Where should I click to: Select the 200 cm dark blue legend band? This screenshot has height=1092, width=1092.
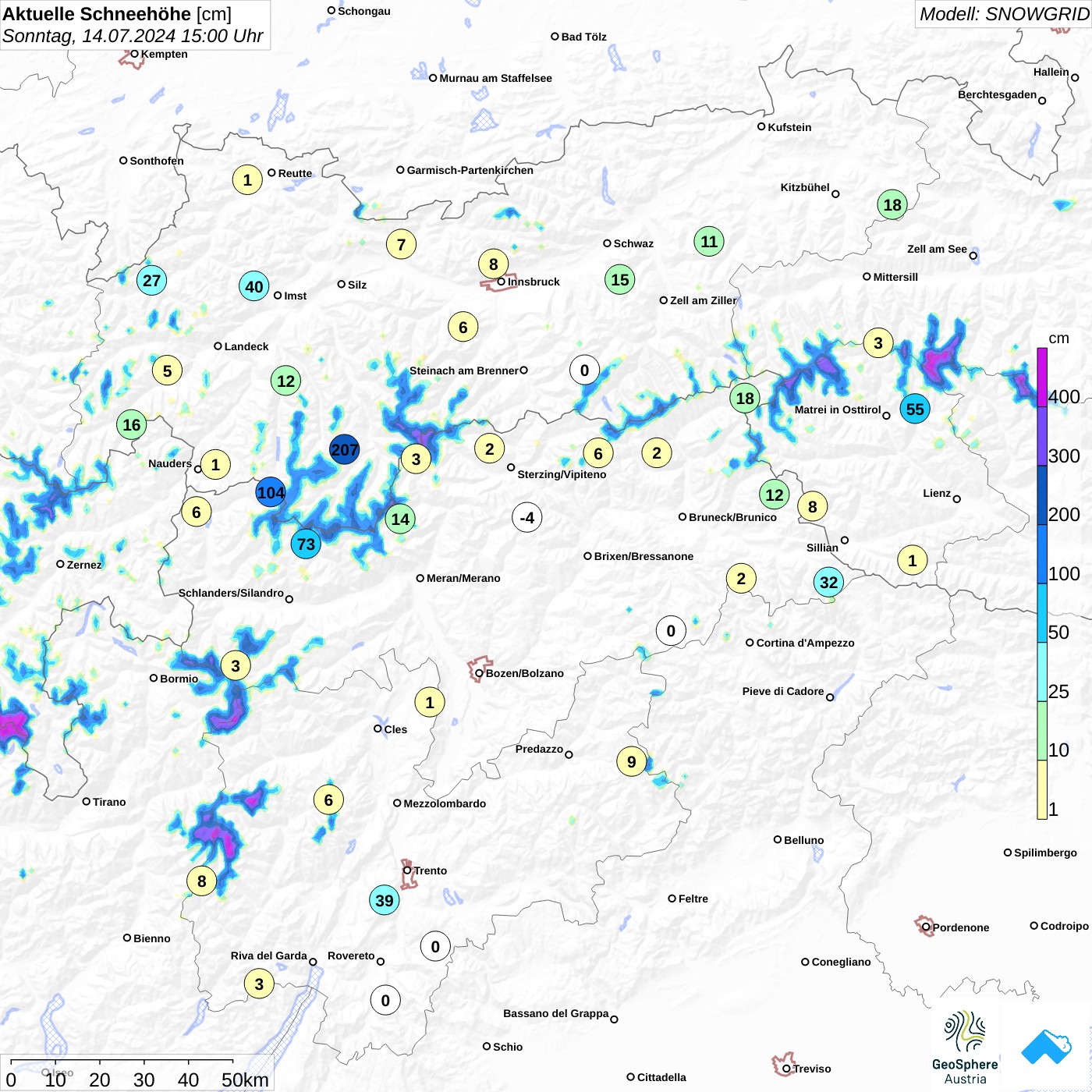click(1042, 495)
